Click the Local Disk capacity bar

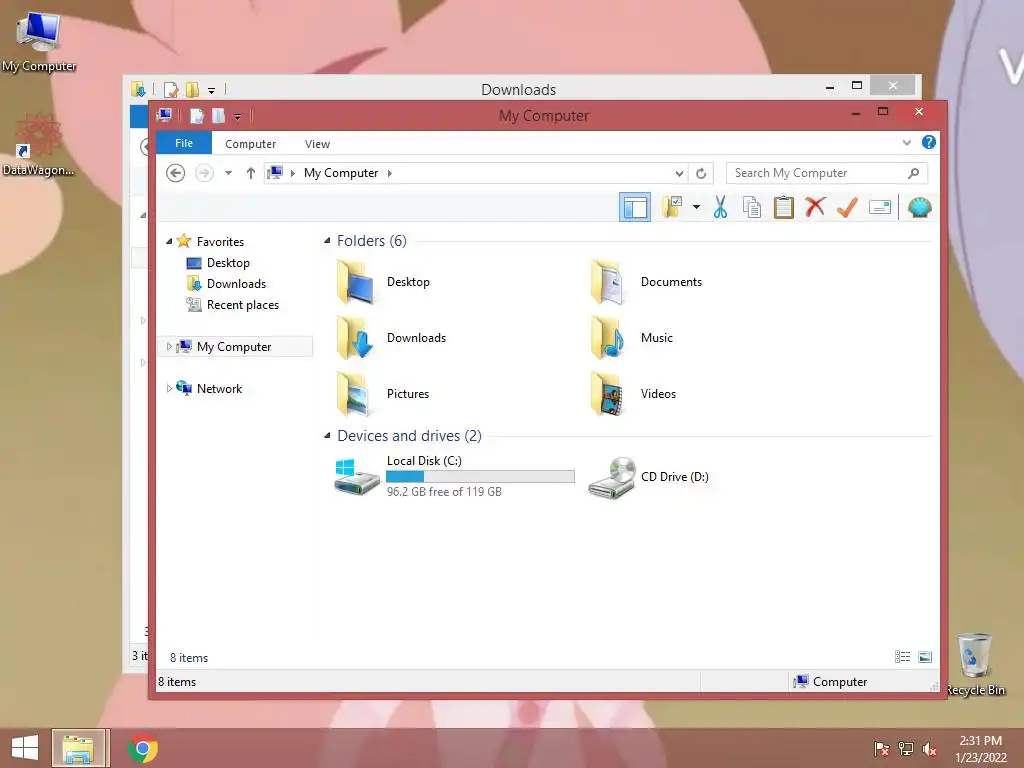pyautogui.click(x=480, y=477)
